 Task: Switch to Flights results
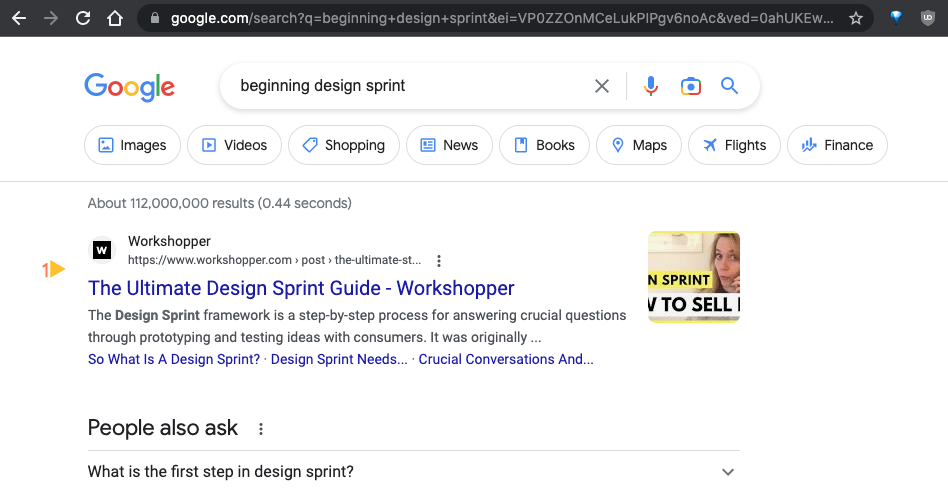pyautogui.click(x=735, y=145)
